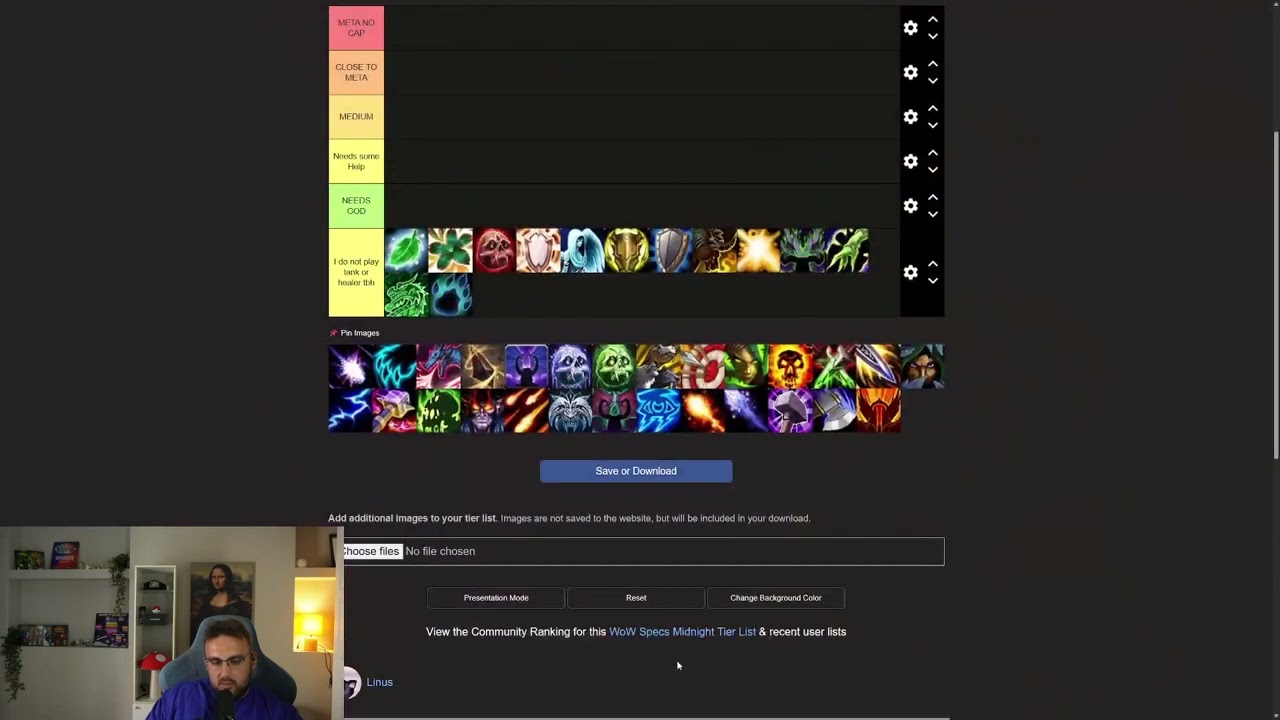
Task: Open Change Background Color option
Action: pos(776,598)
